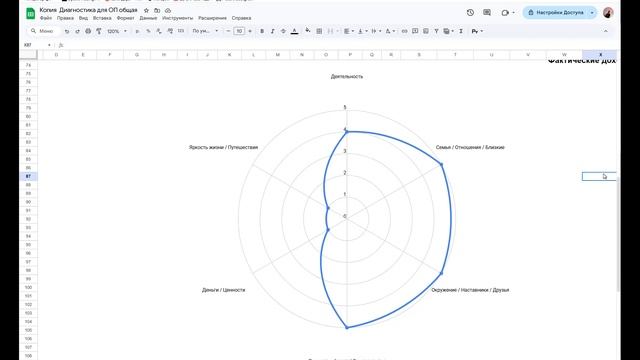Open the version history clock icon
640x360 pixels.
pos(470,13)
